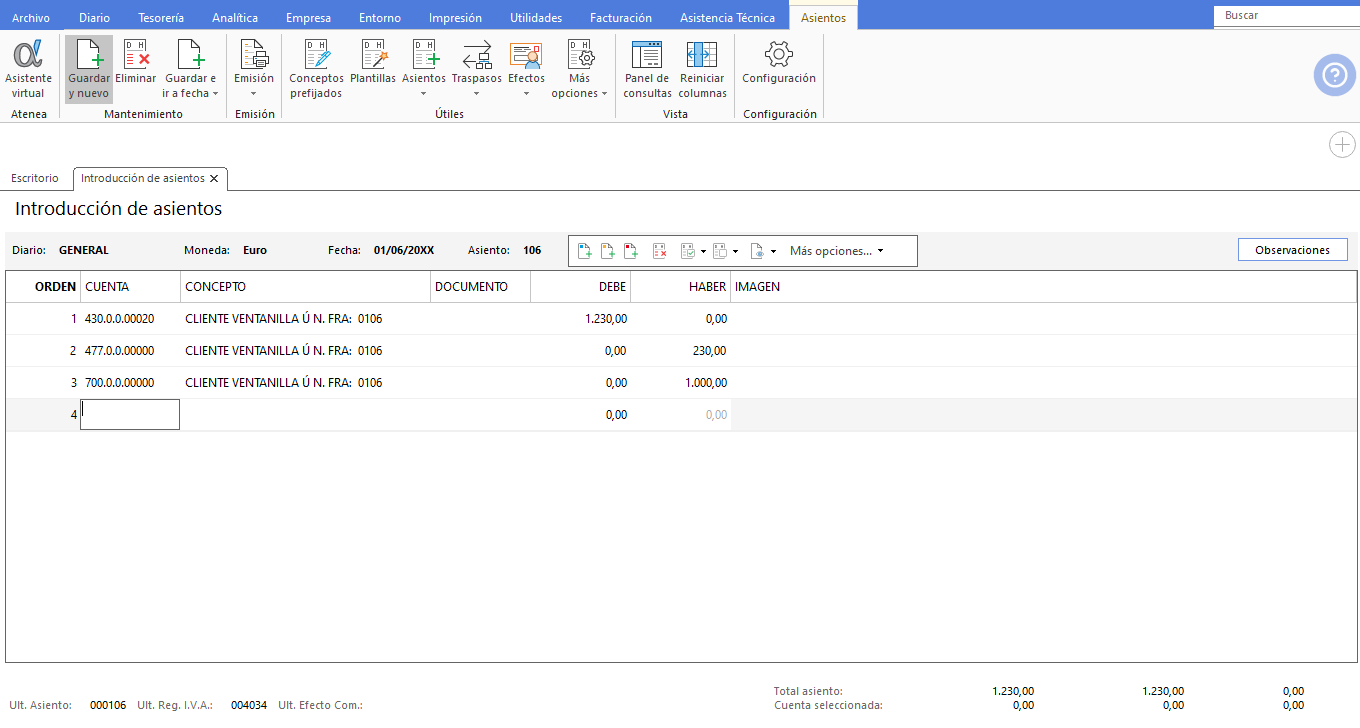Click the checkmark entry mini-toolbar icon

pyautogui.click(x=688, y=251)
